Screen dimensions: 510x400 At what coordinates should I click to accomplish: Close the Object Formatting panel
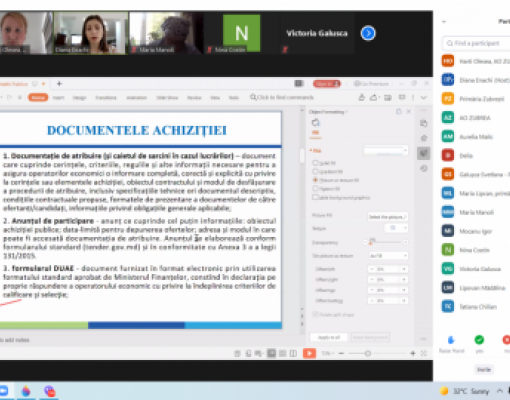[x=409, y=112]
